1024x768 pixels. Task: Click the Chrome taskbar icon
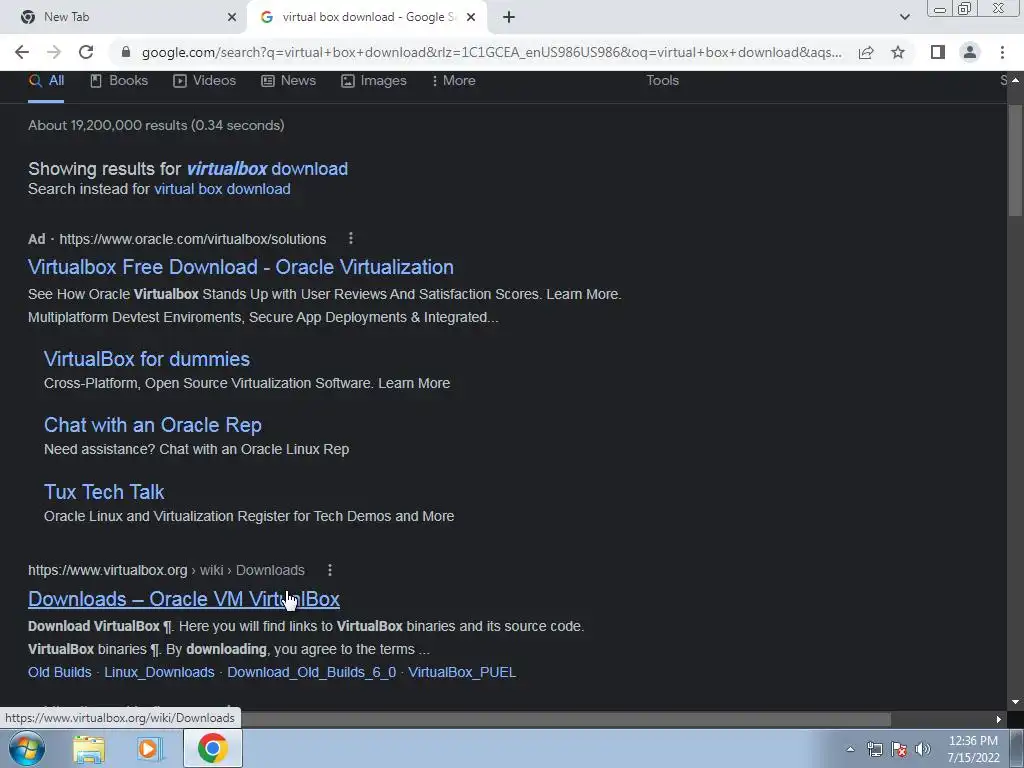click(212, 749)
